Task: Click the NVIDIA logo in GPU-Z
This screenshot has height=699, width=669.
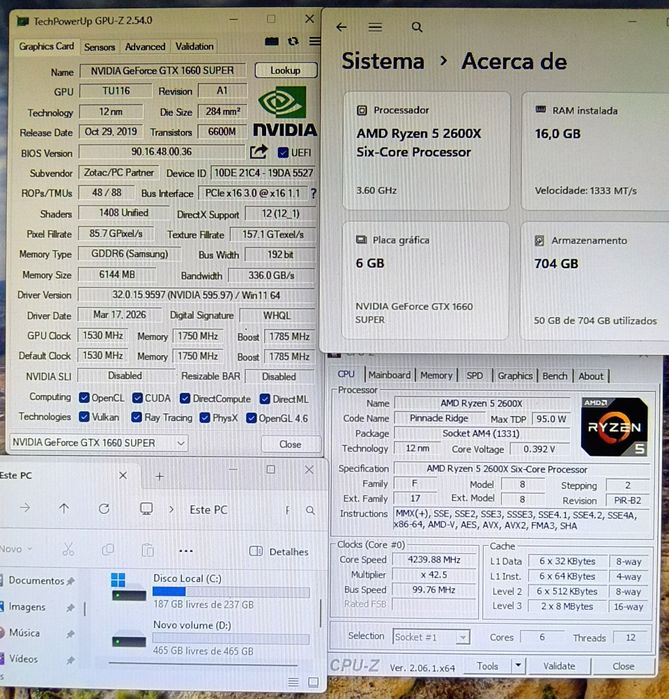Action: (285, 111)
